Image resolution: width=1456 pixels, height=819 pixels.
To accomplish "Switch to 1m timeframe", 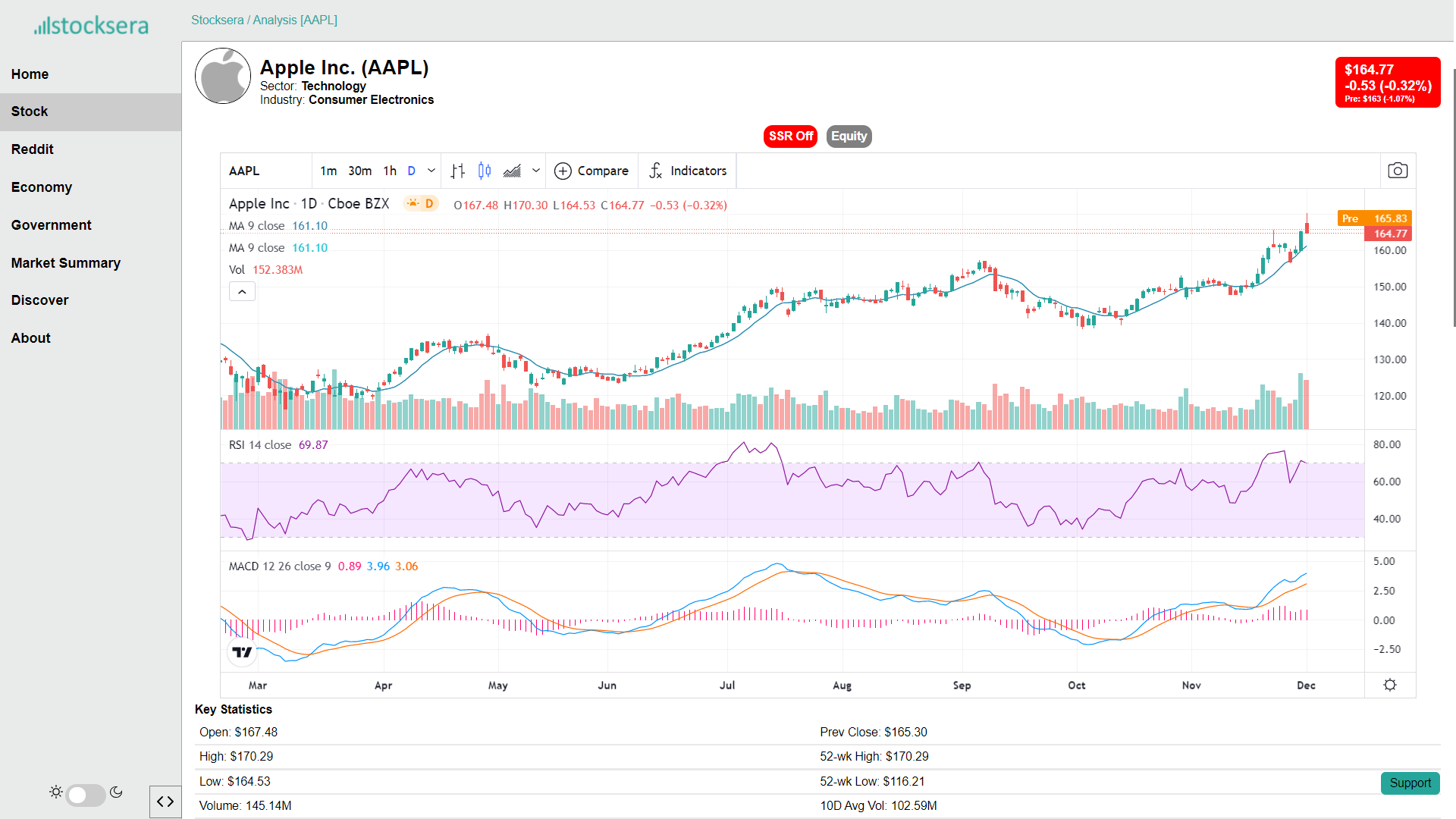I will (x=328, y=171).
